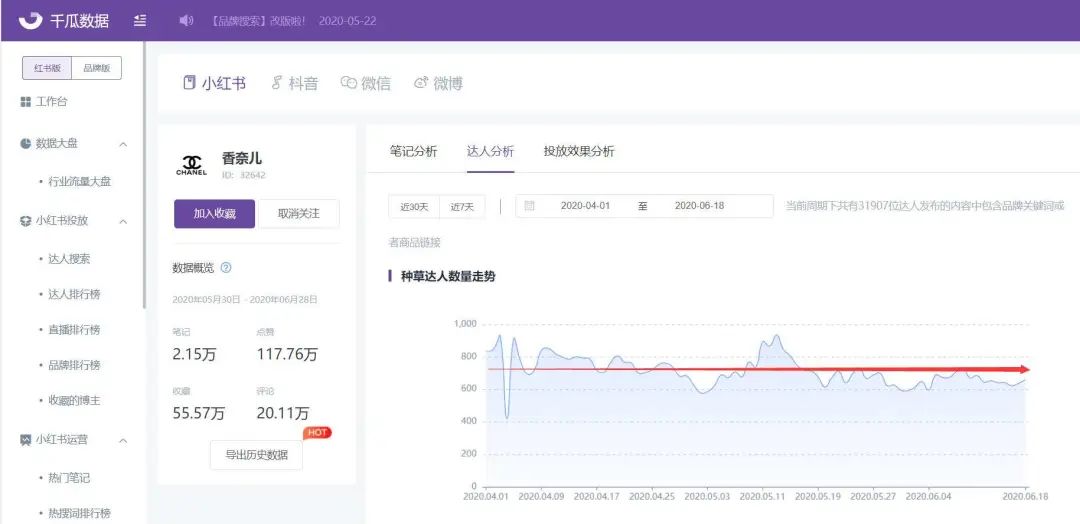1080x524 pixels.
Task: Switch to the 小红书 platform tab
Action: point(214,83)
